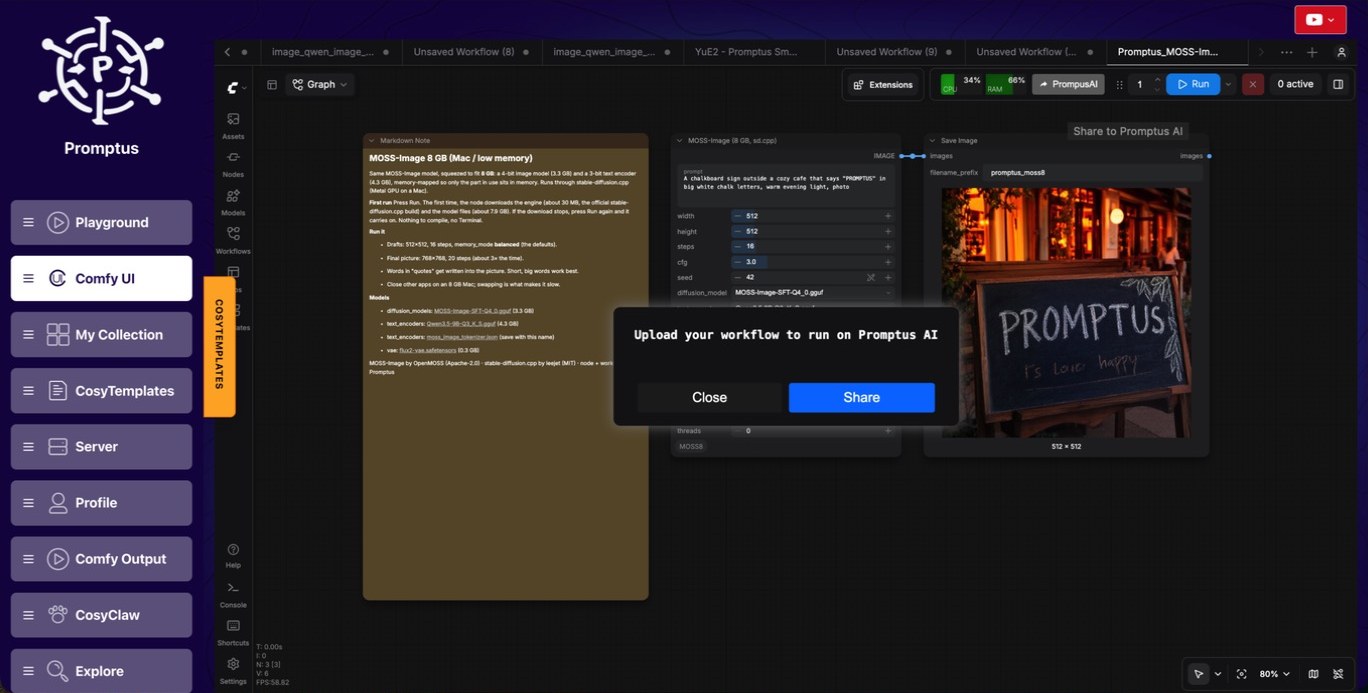Open the Run options dropdown arrow

[1229, 84]
